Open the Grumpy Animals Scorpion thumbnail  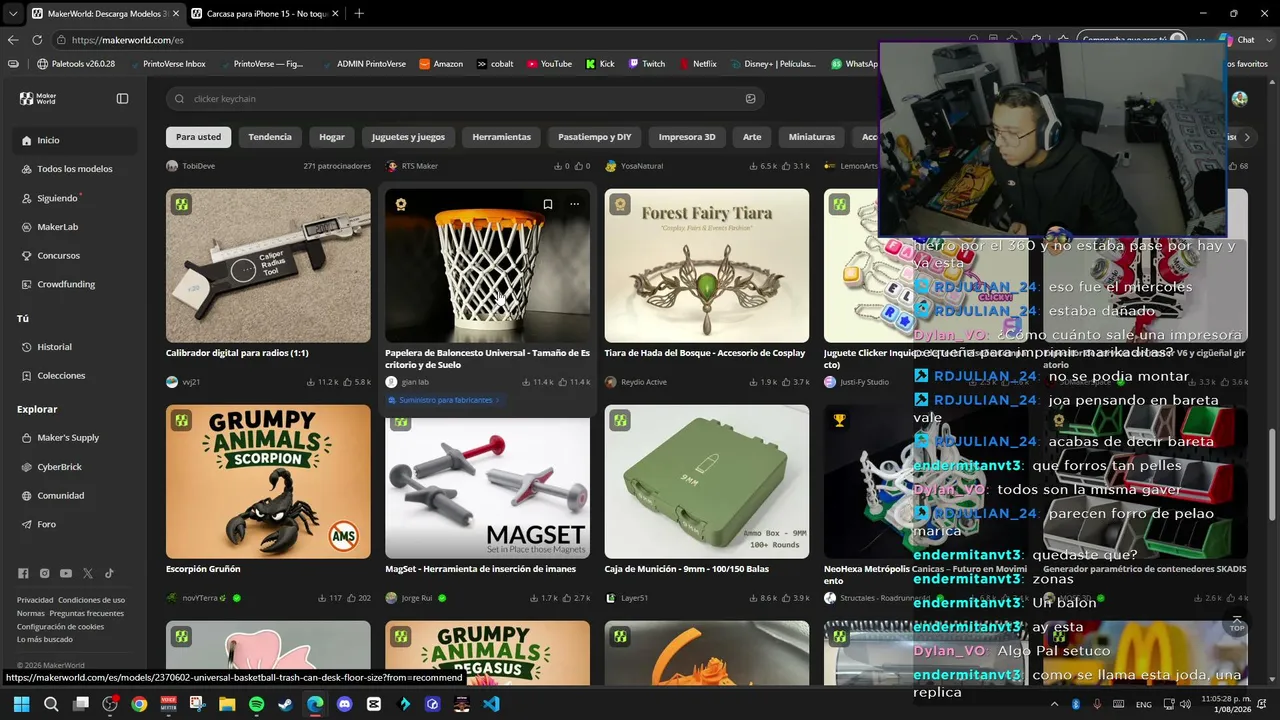pyautogui.click(x=268, y=482)
